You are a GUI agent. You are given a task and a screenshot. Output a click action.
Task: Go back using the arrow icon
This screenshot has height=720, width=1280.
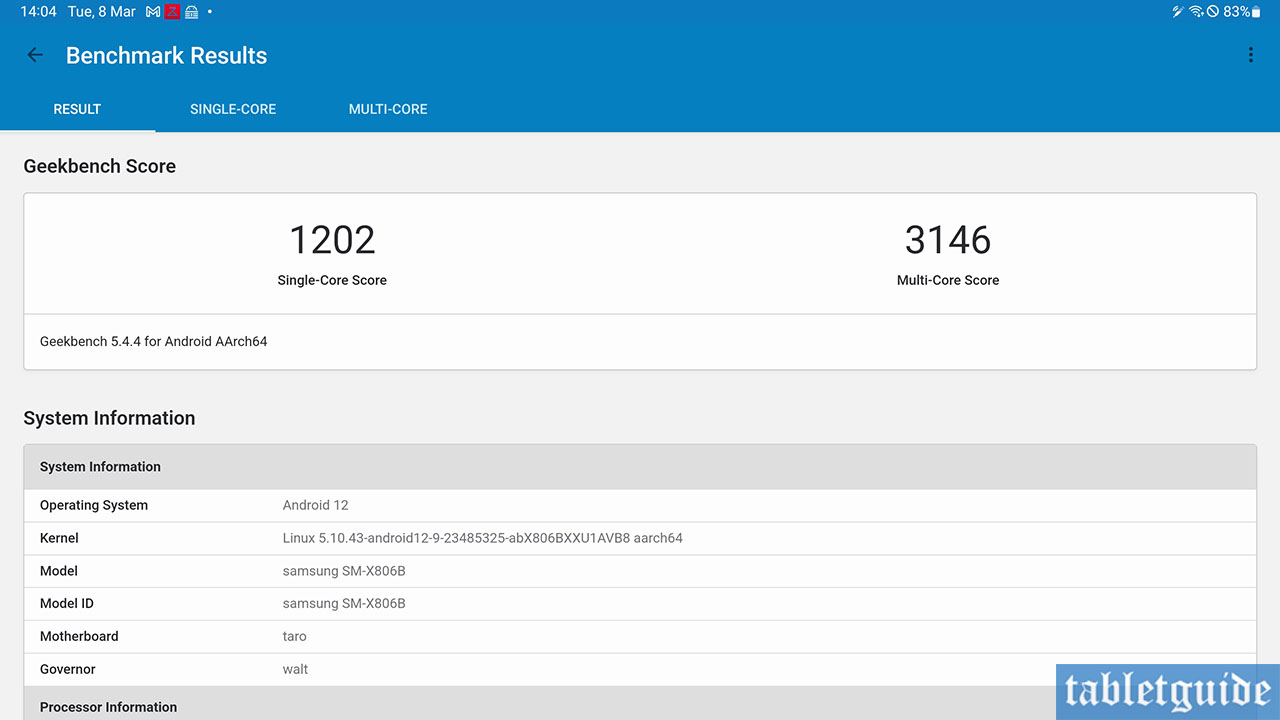tap(35, 55)
